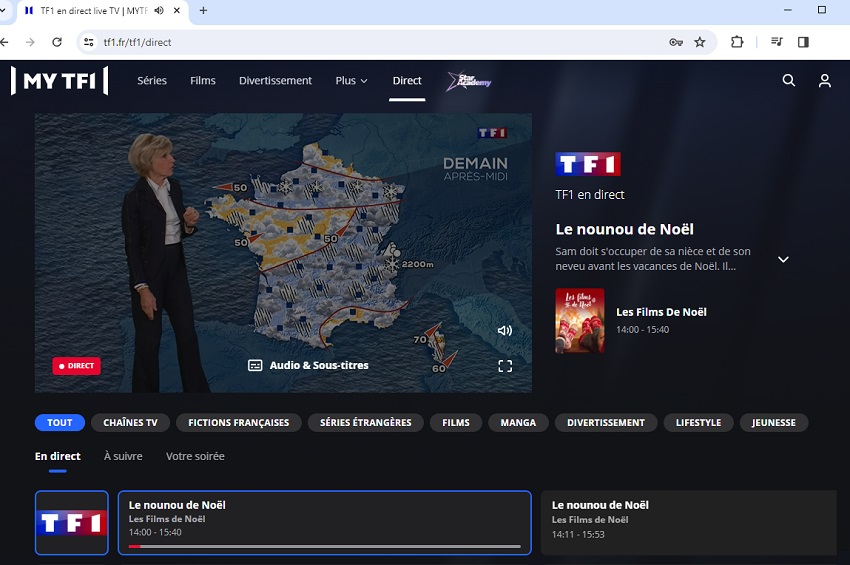Viewport: 850px width, 565px height.
Task: Expand the program description chevron
Action: coord(783,259)
